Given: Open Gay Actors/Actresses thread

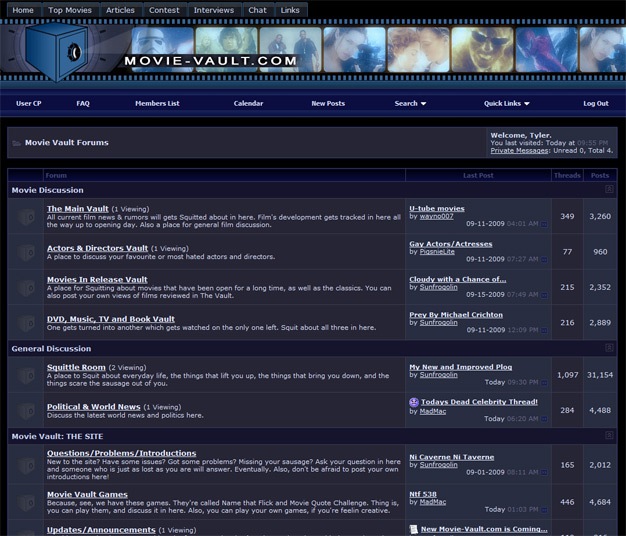Looking at the screenshot, I should pyautogui.click(x=451, y=244).
